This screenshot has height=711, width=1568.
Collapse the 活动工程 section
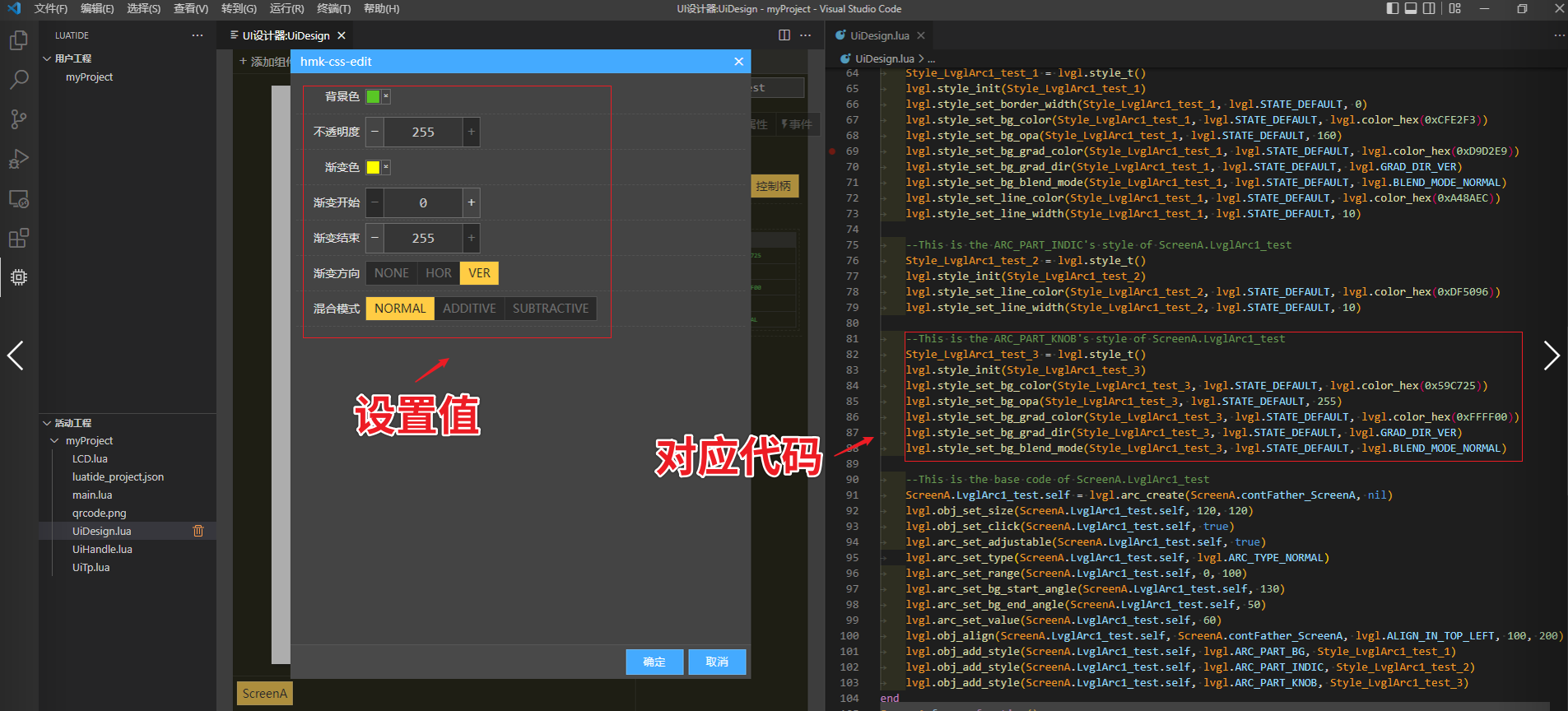click(47, 423)
